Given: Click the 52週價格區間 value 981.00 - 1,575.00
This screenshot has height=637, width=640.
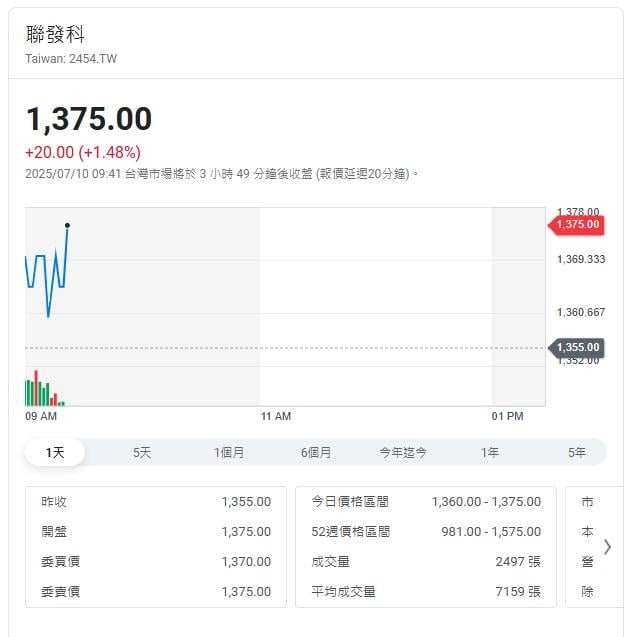Looking at the screenshot, I should pyautogui.click(x=491, y=531).
